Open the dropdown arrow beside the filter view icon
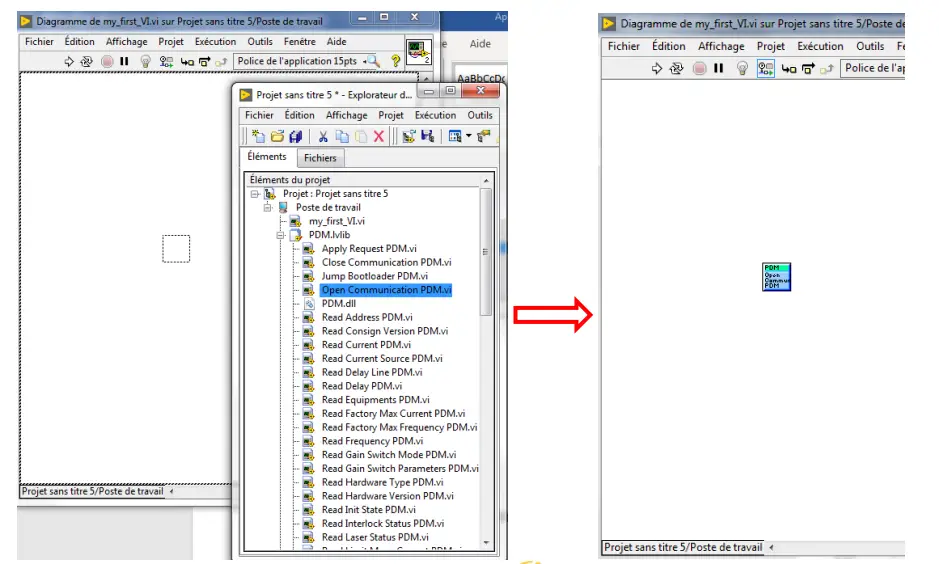This screenshot has width=939, height=564. [468, 137]
